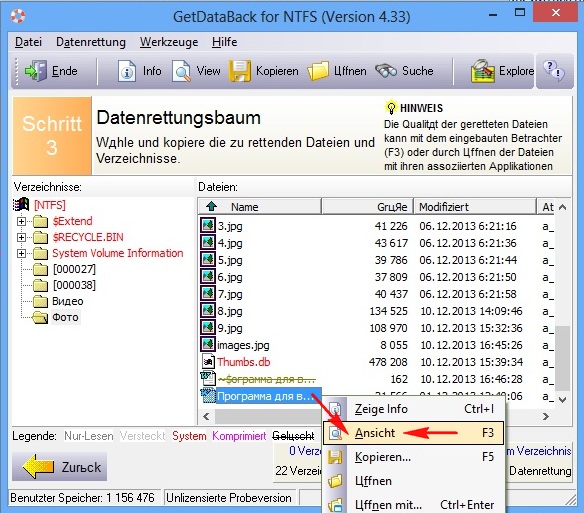Choose Öffnen mit... in the context menu
Screen dimensions: 584x513
[413, 504]
